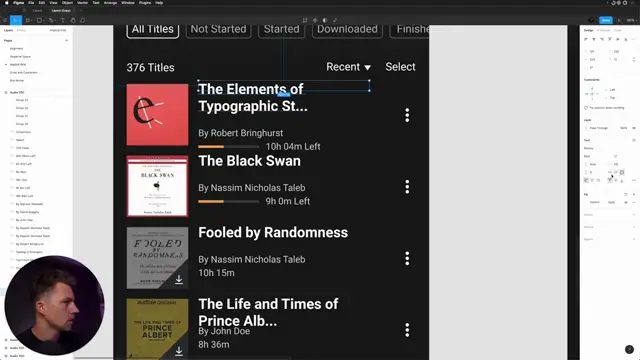Click Align horizontal centers icon in Design panel
This screenshot has height=360, width=640.
(594, 39)
